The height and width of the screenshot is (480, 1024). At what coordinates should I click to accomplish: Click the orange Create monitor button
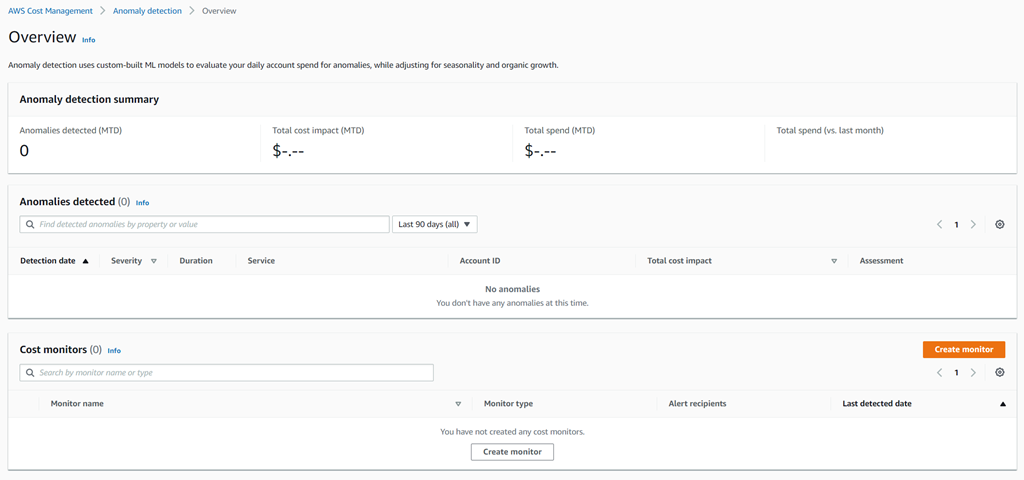[963, 350]
